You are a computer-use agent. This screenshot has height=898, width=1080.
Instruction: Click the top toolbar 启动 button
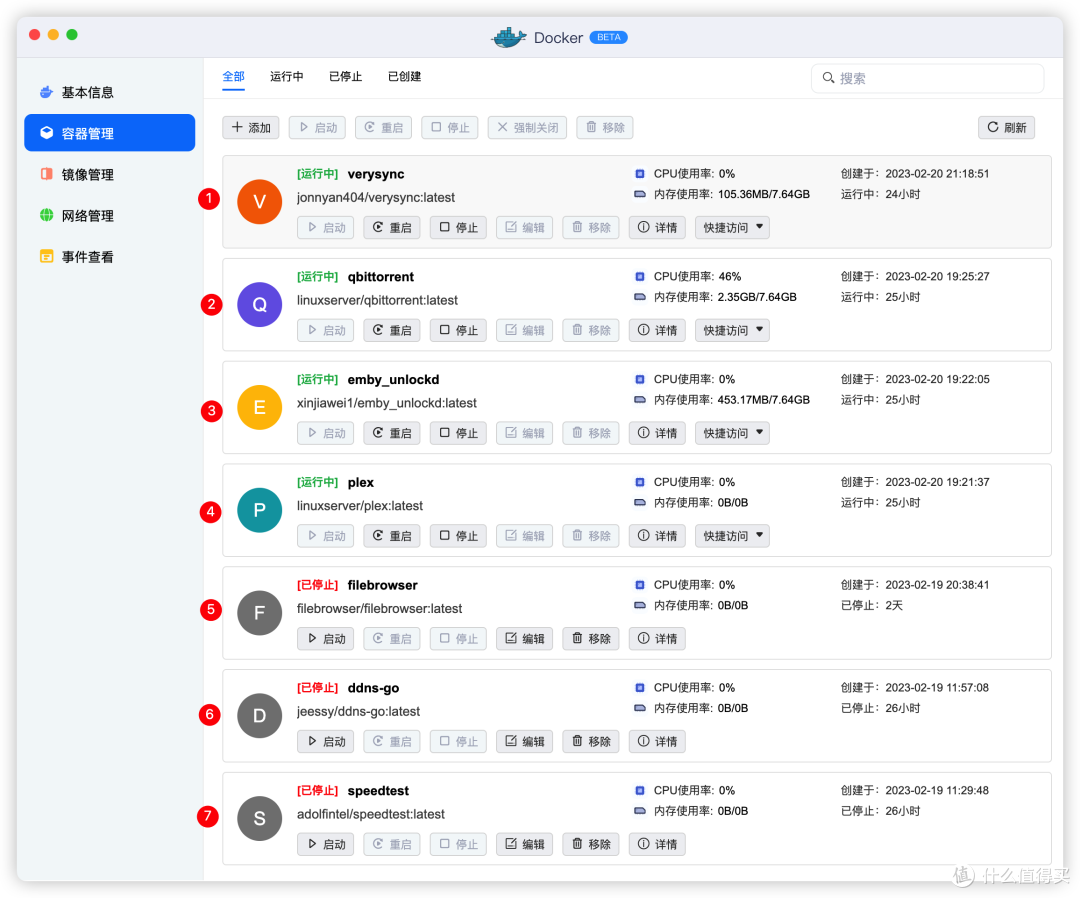318,127
